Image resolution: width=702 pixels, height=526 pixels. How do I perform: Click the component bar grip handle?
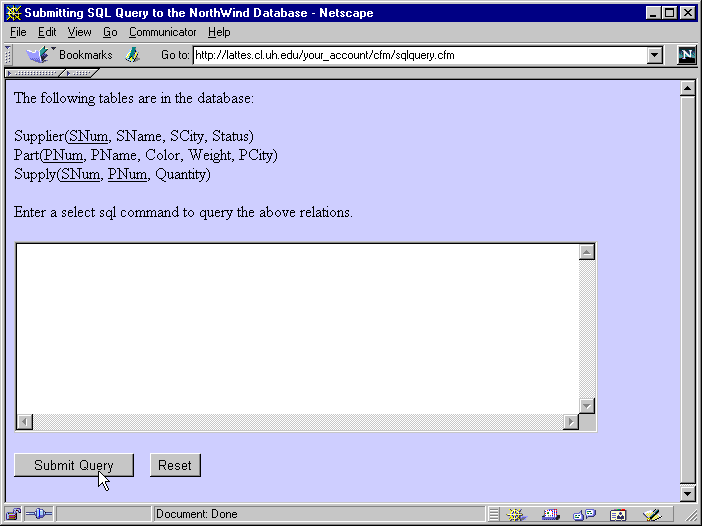point(493,514)
